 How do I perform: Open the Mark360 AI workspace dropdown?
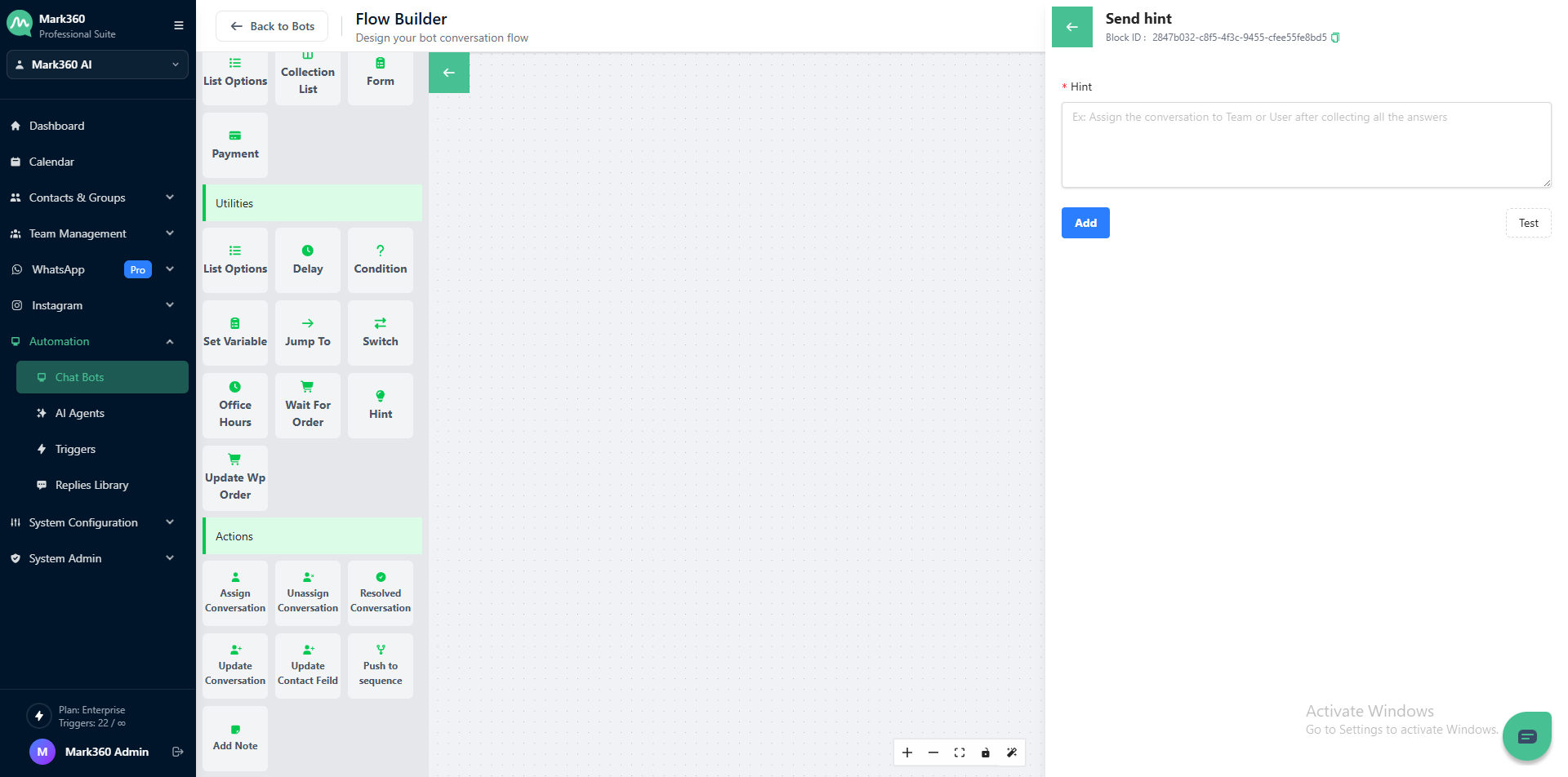(x=97, y=64)
